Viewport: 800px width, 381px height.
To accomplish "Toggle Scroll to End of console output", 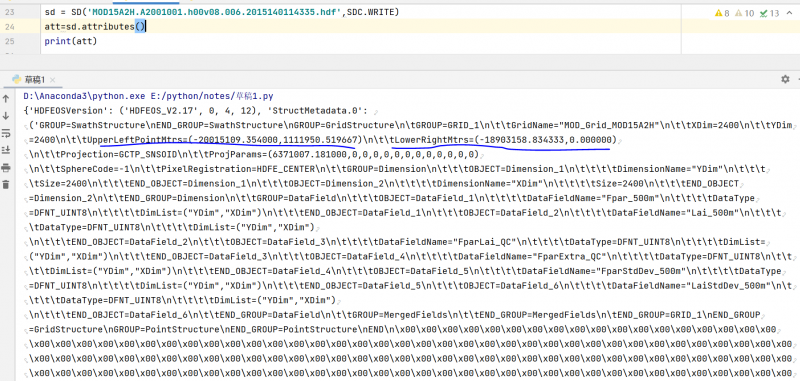I will [6, 150].
